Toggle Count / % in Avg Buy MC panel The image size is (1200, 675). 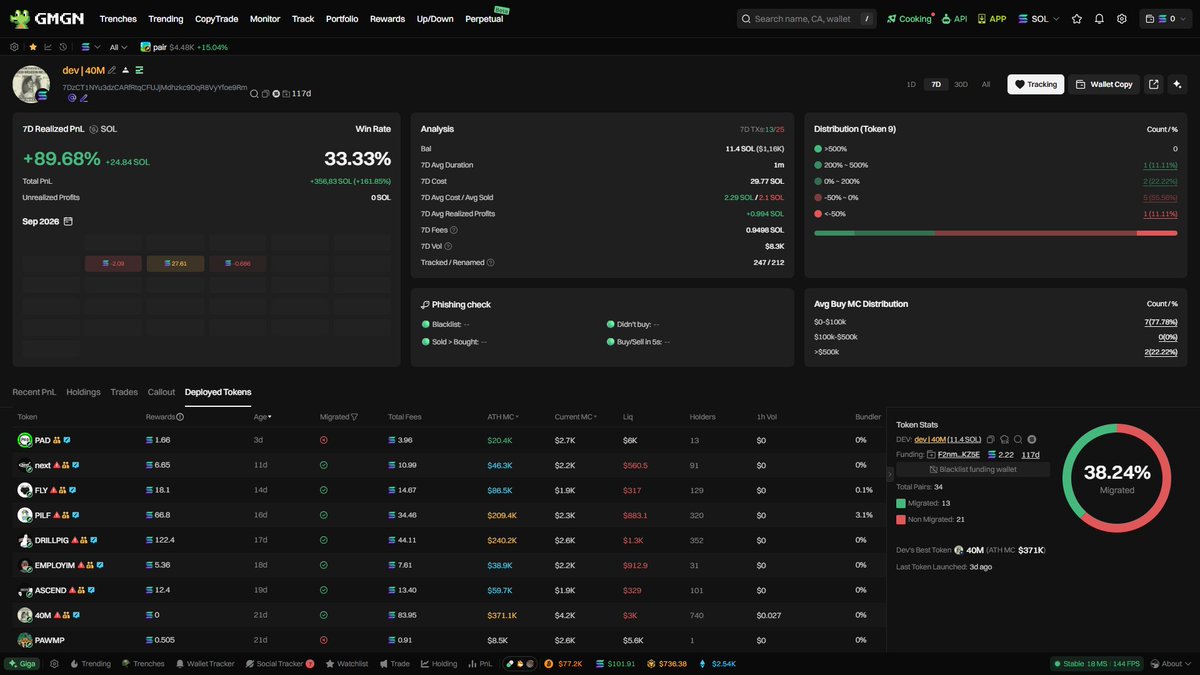coord(1160,304)
